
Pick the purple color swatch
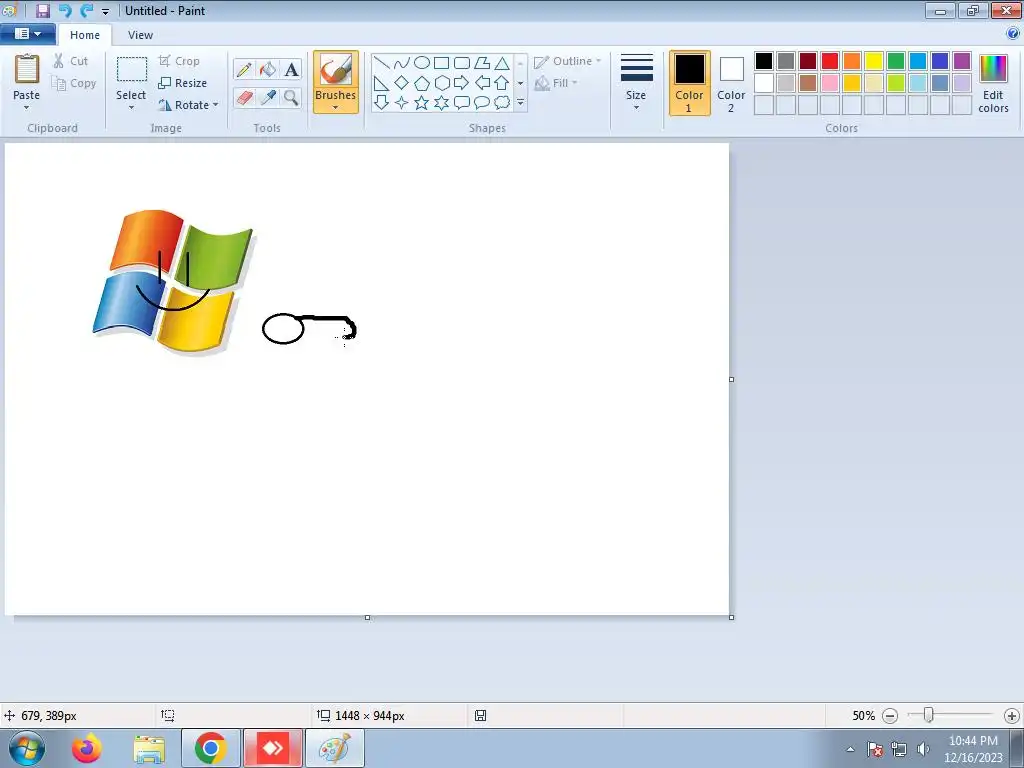(x=962, y=61)
